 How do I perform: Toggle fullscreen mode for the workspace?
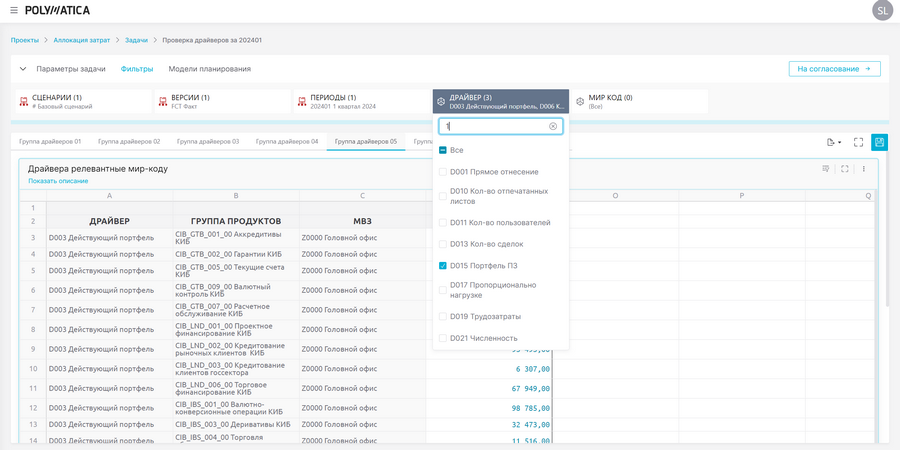(858, 142)
